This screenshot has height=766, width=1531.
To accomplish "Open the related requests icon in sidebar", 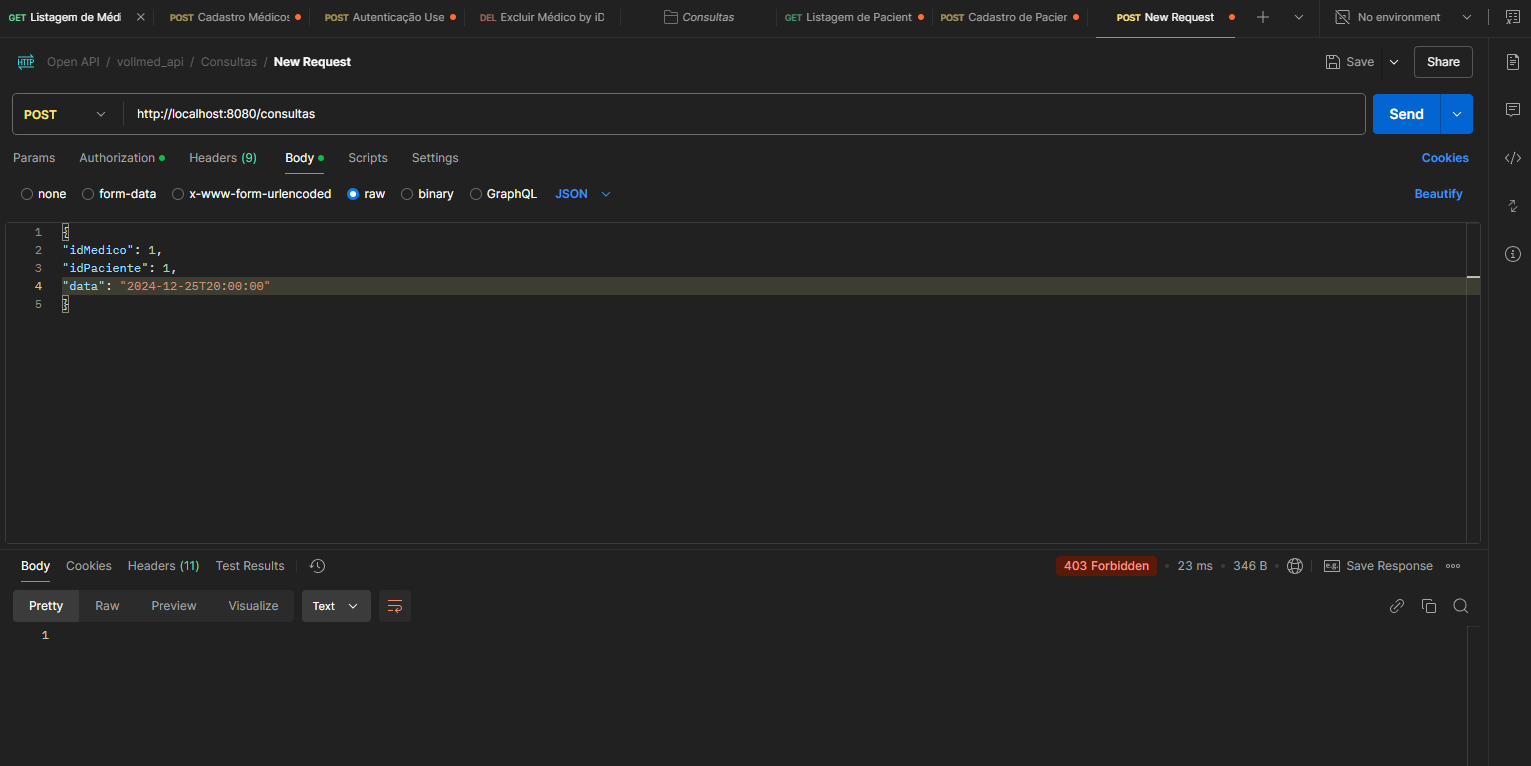I will click(x=1513, y=206).
